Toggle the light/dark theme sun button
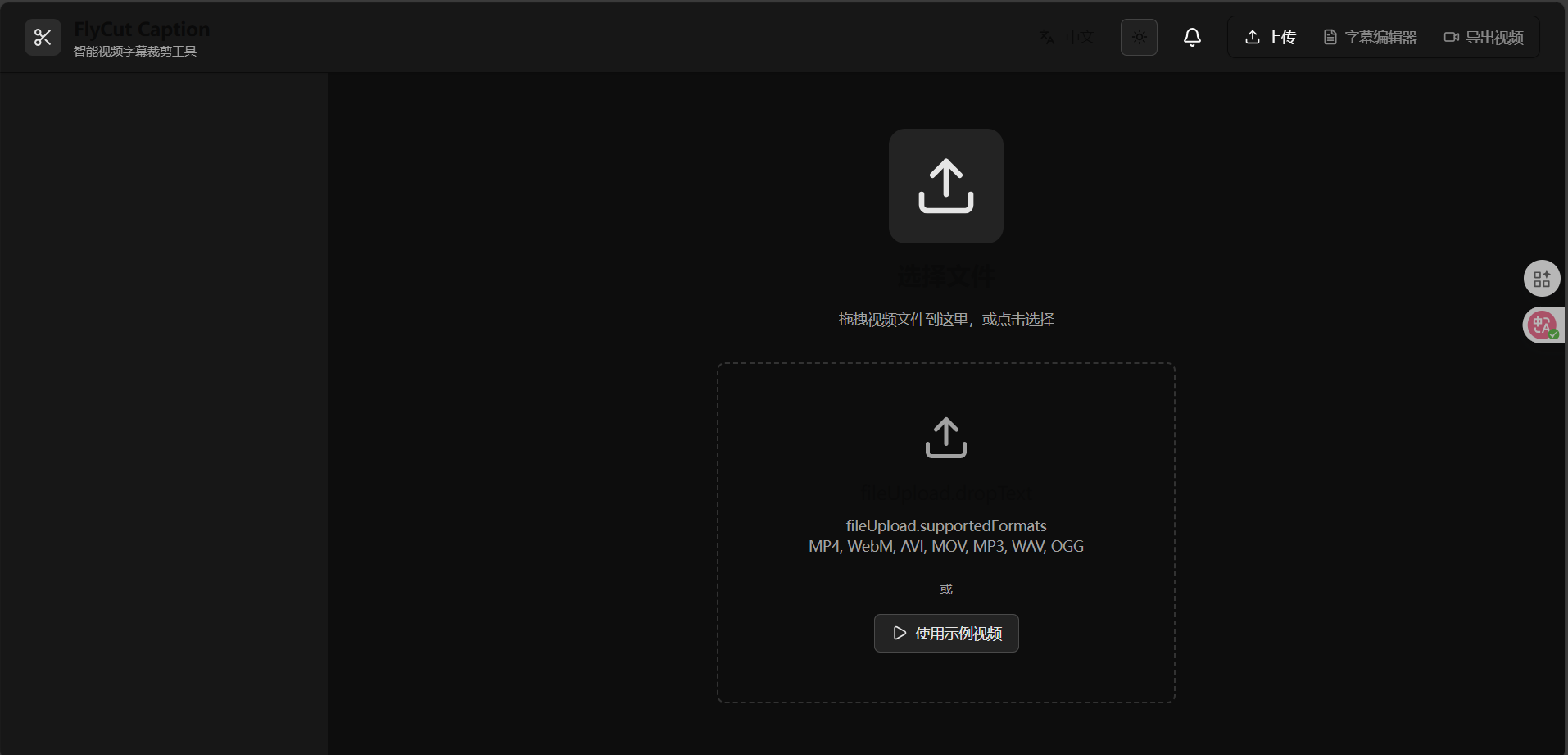Screen dimensions: 1568x755 pyautogui.click(x=1139, y=37)
